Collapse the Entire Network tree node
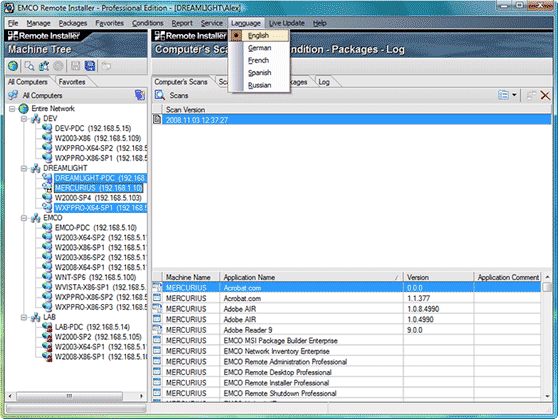The image size is (558, 419). [x=12, y=109]
